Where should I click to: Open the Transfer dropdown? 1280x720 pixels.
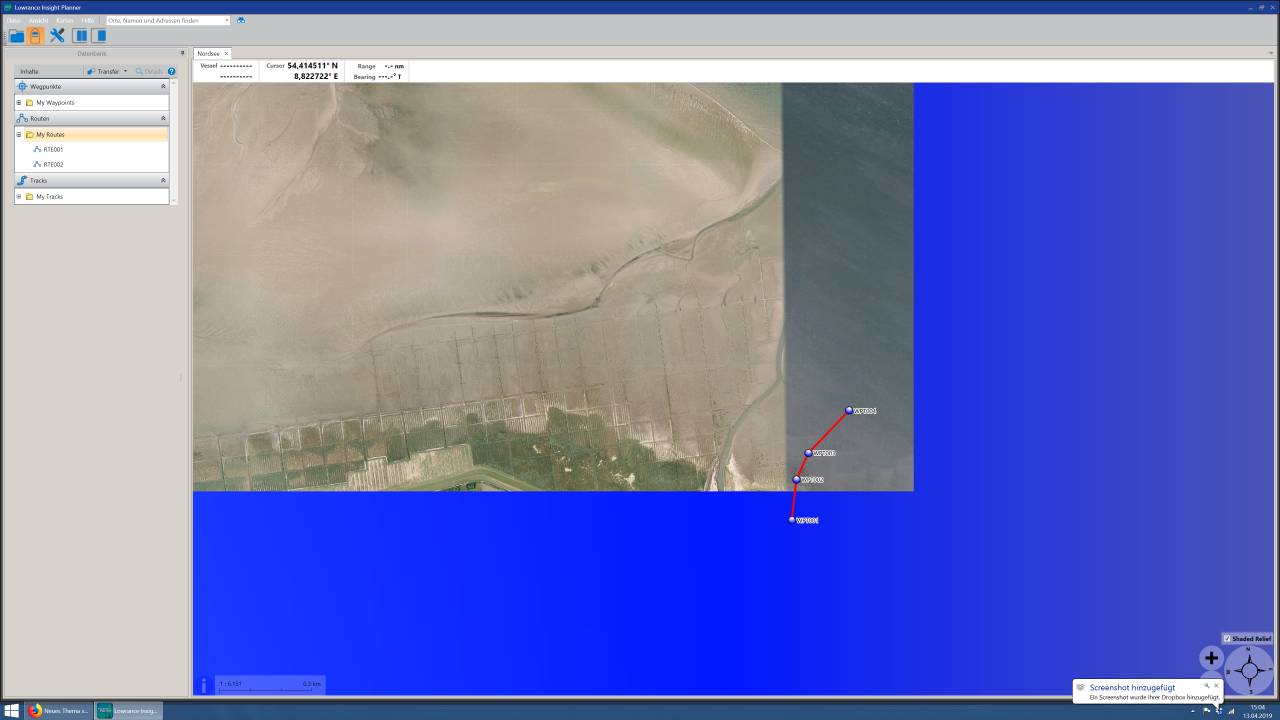point(107,71)
